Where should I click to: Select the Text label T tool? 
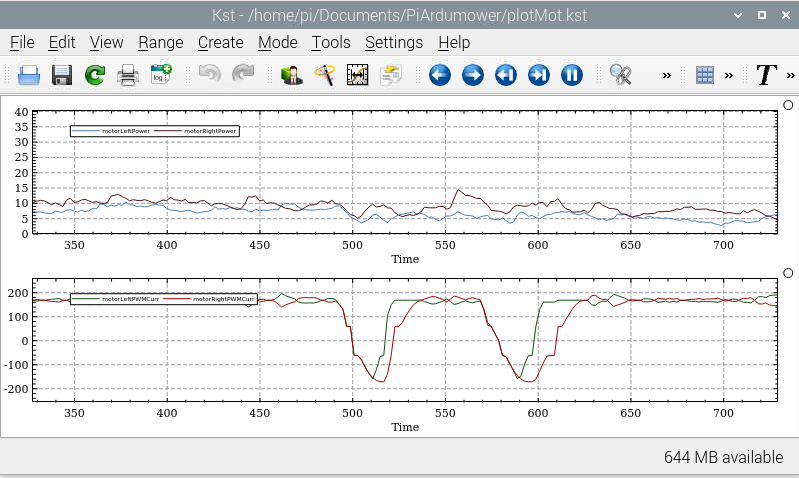pos(766,75)
